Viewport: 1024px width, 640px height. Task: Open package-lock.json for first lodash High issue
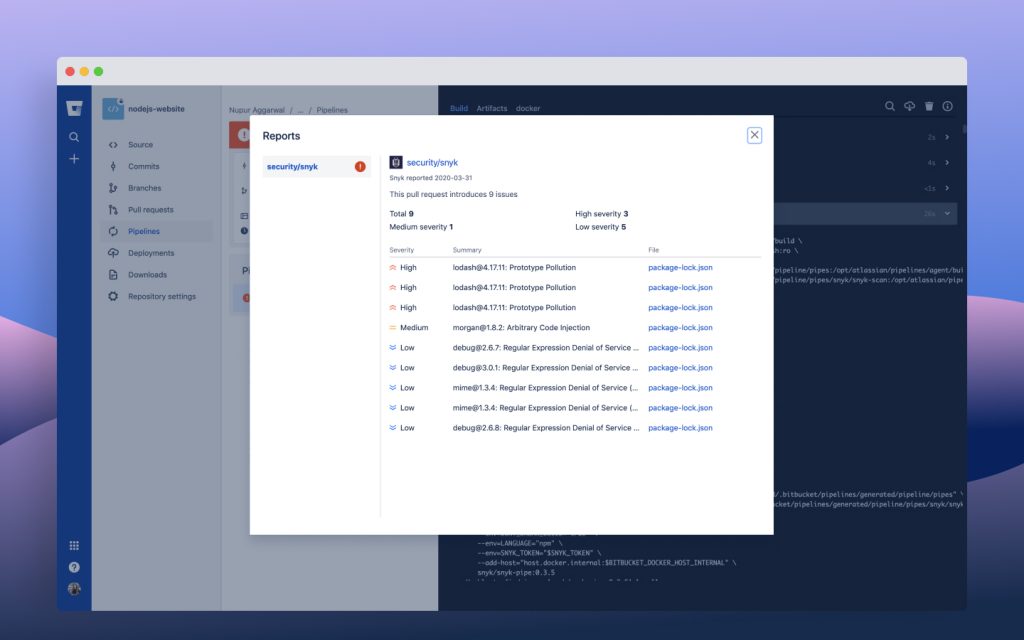[680, 268]
